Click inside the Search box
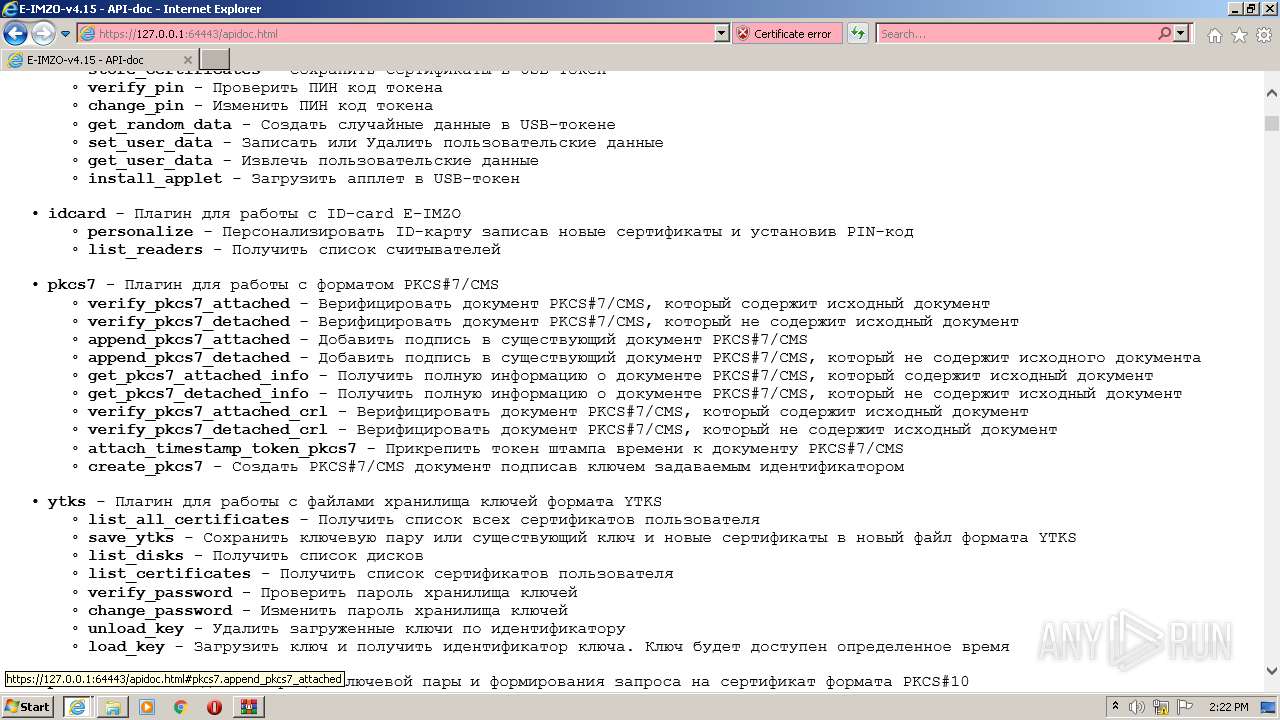 tap(1015, 34)
